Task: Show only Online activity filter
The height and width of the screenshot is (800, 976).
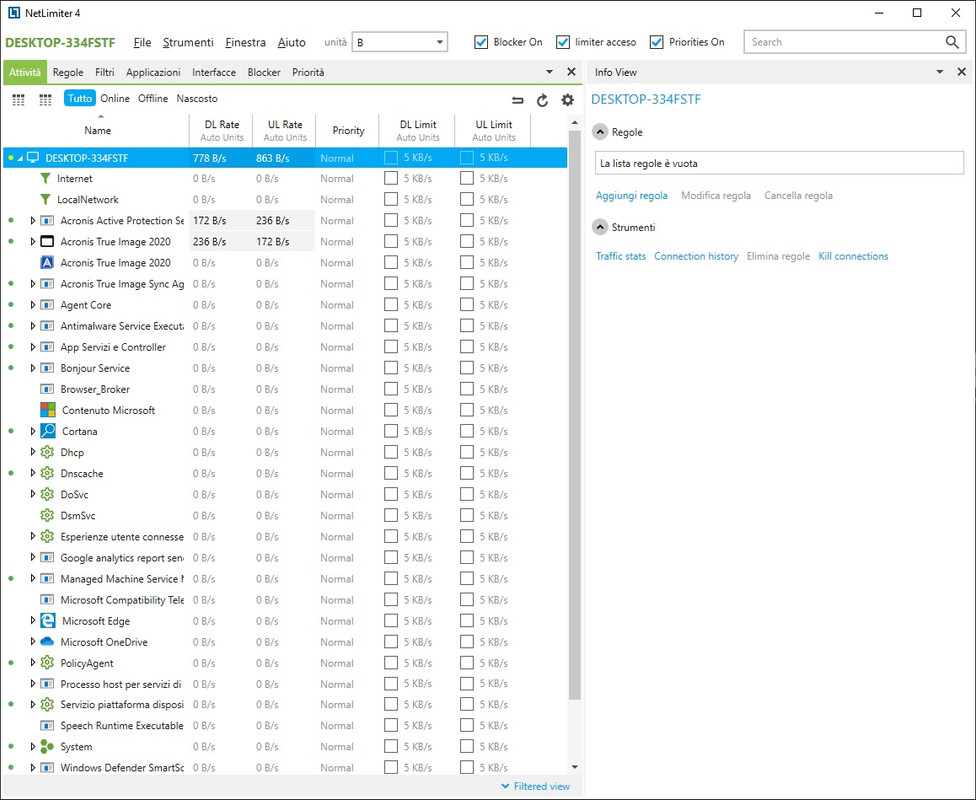Action: coord(115,98)
